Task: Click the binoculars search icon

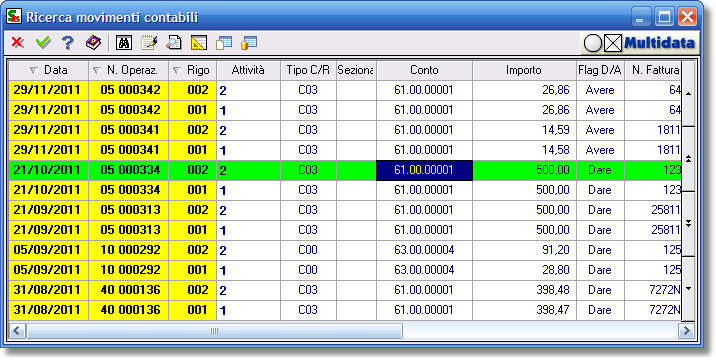Action: pos(124,43)
